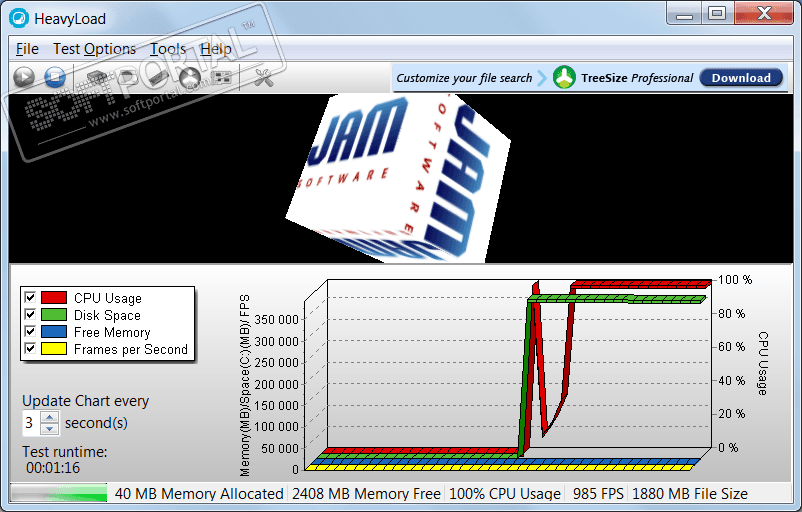Click the '350 000' chart axis label
The width and height of the screenshot is (802, 512).
point(276,320)
